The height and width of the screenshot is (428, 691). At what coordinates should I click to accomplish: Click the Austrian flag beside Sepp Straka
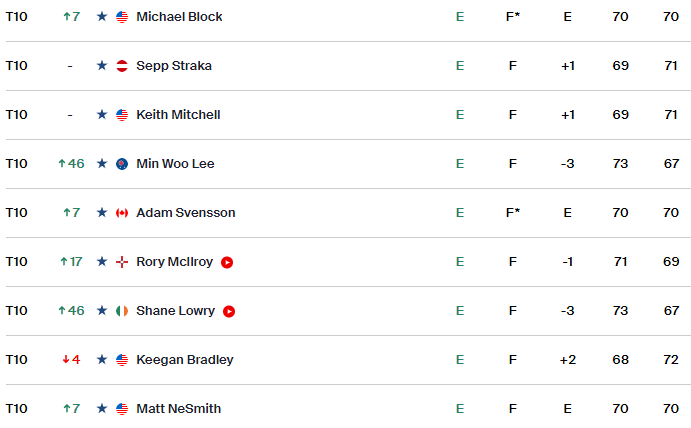pos(122,66)
